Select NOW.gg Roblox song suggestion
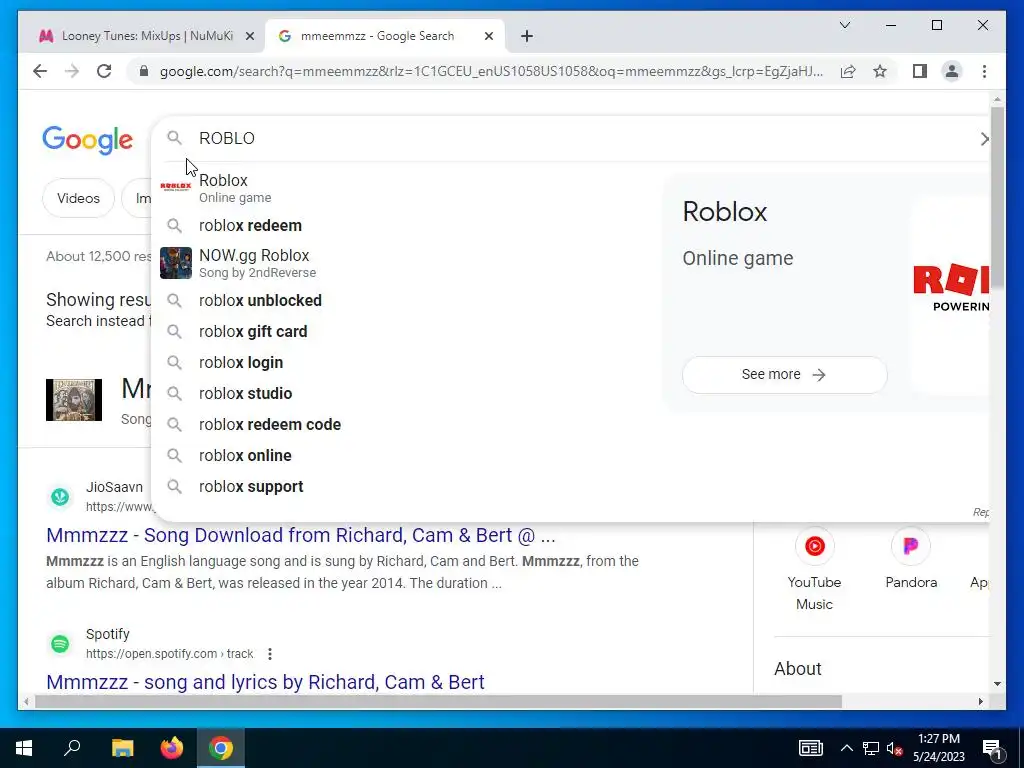 coord(405,263)
